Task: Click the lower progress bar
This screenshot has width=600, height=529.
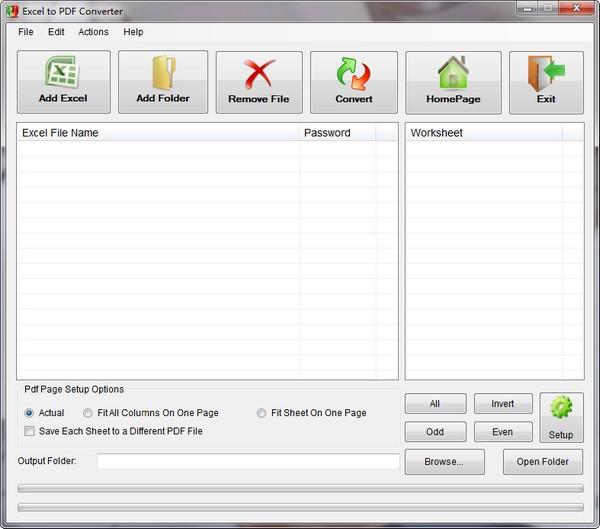Action: click(x=300, y=508)
